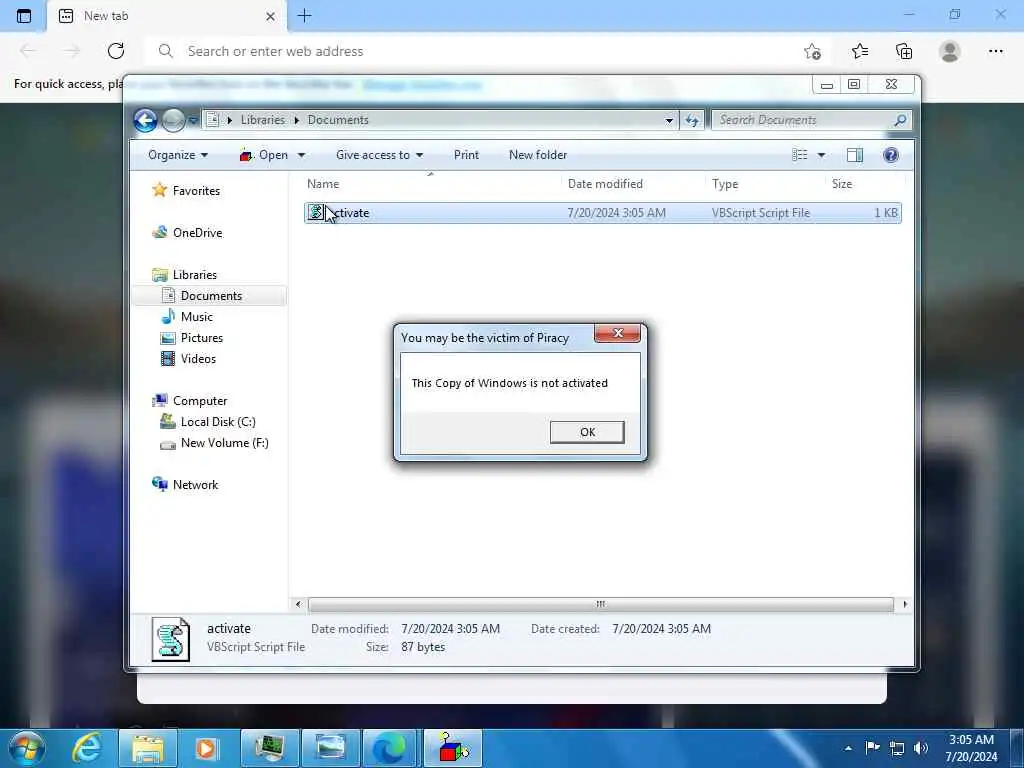Open Windows Media Player taskbar icon
This screenshot has width=1024, height=768.
click(206, 748)
